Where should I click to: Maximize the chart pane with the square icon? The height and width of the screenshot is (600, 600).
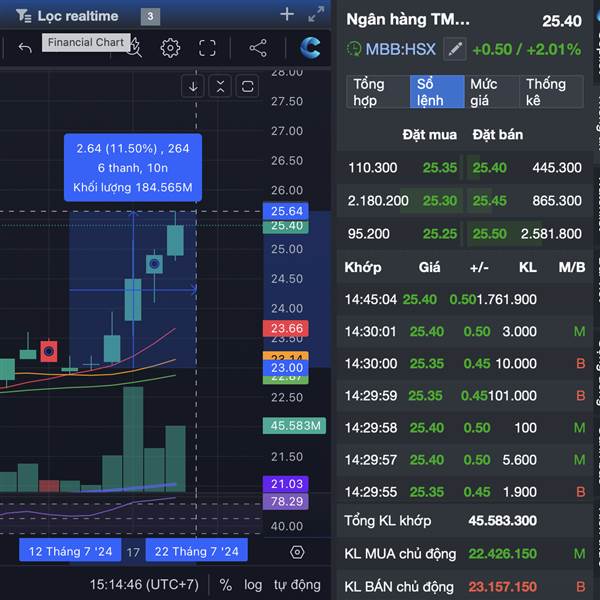[247, 86]
